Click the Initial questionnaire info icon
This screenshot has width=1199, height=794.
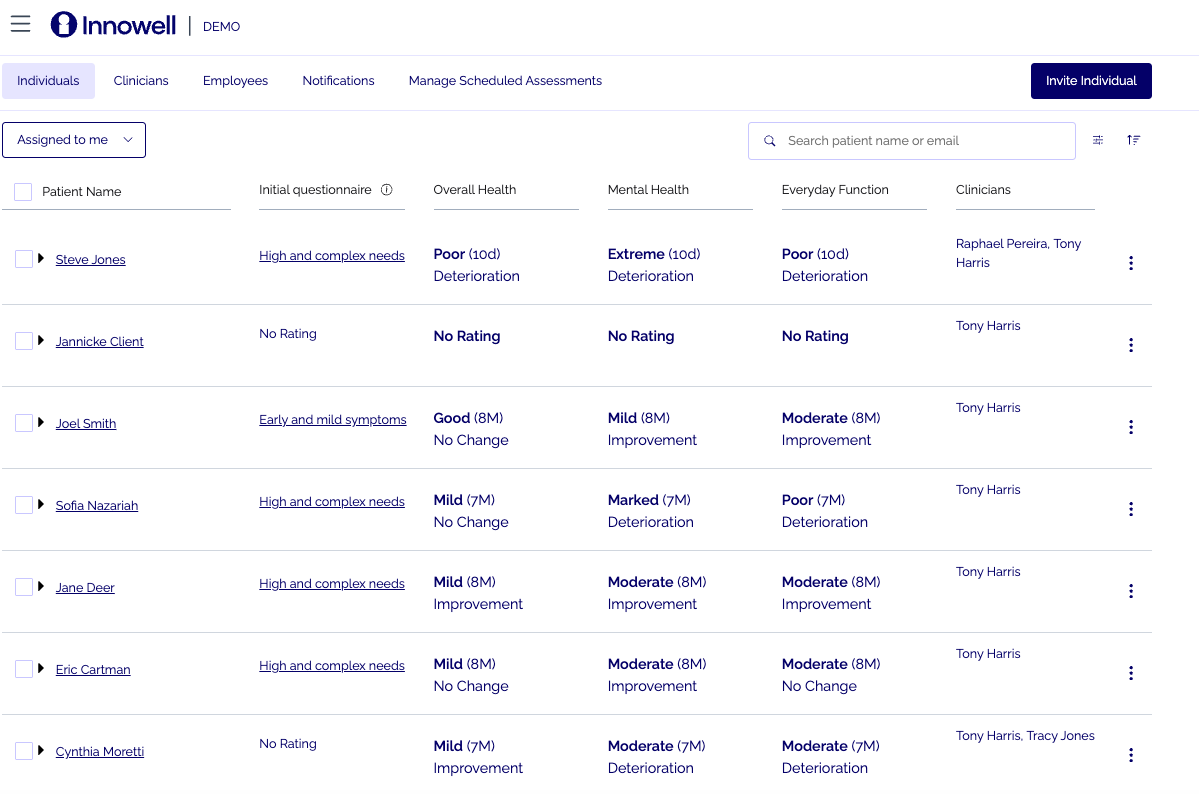pyautogui.click(x=387, y=190)
